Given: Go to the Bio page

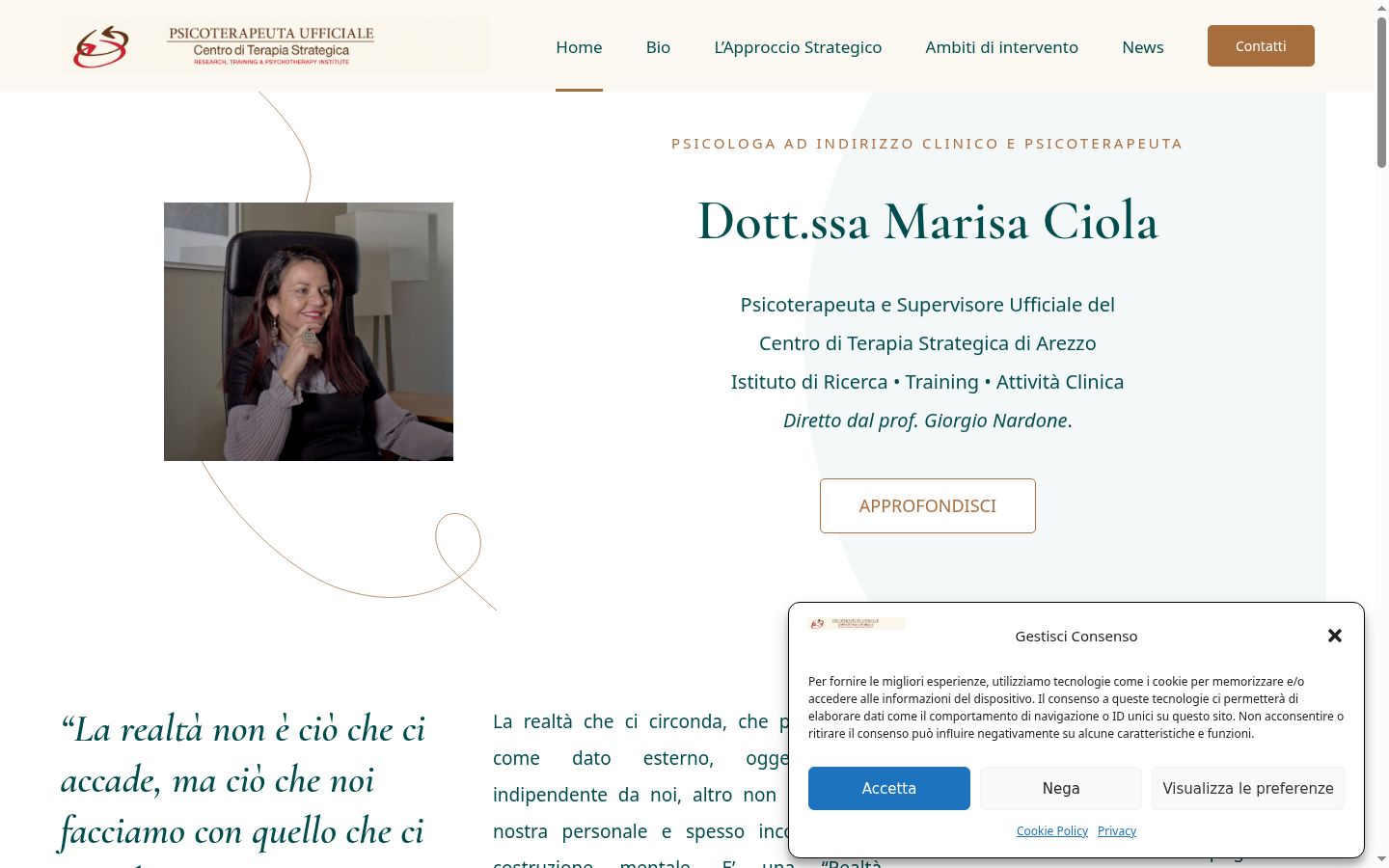Looking at the screenshot, I should pyautogui.click(x=658, y=47).
